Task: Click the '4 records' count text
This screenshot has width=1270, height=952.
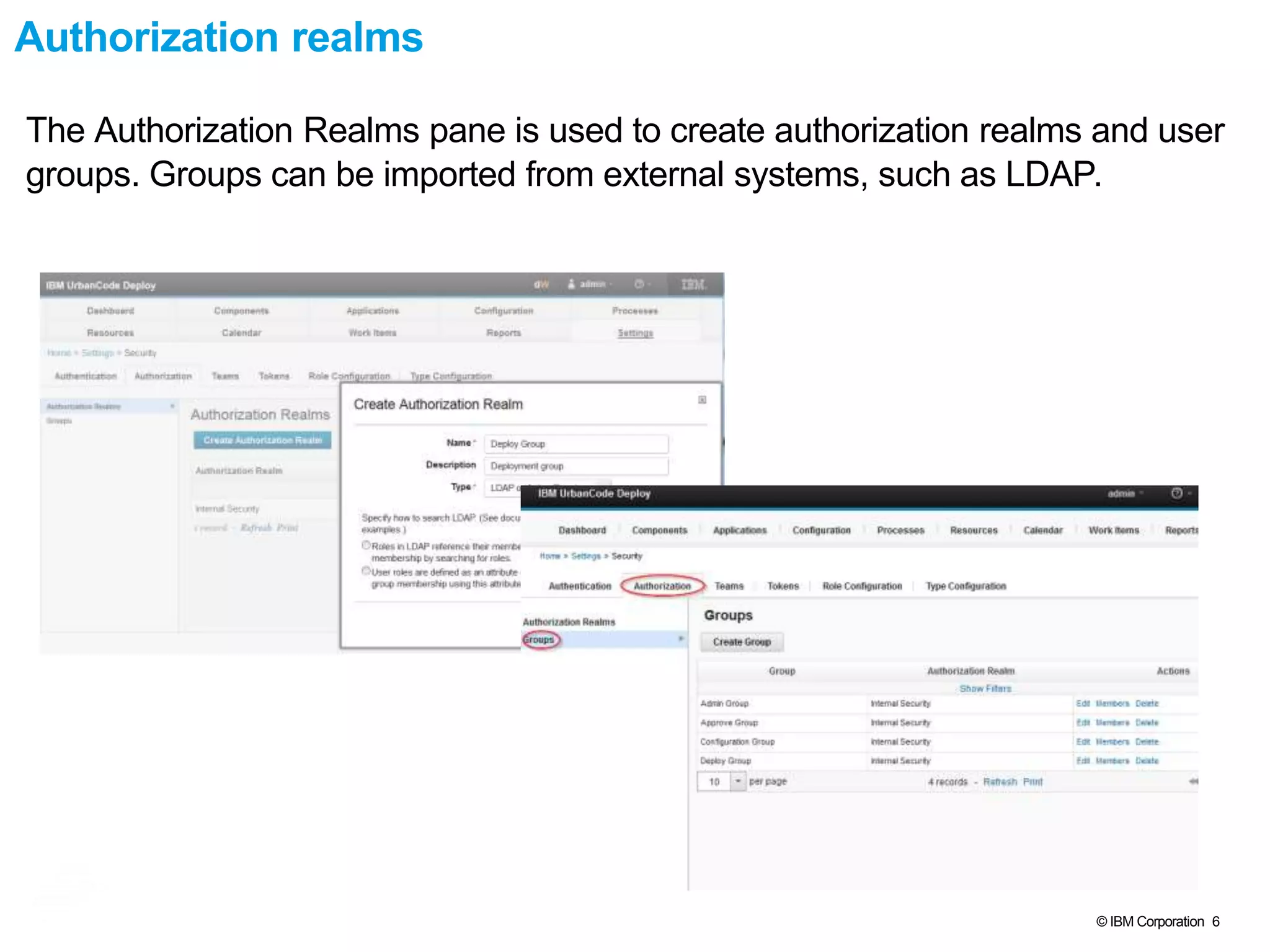Action: coord(948,782)
